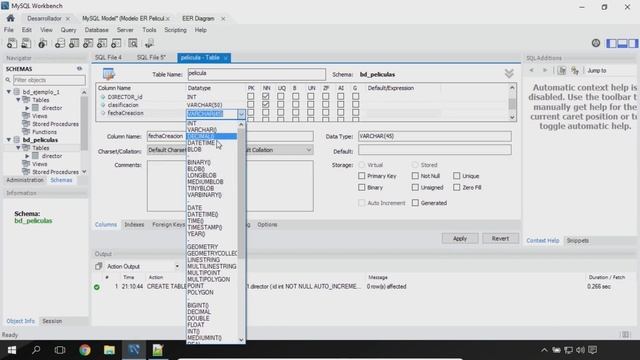This screenshot has width=640, height=360.
Task: Open a new SQL tab toolbar icon
Action: pos(12,43)
